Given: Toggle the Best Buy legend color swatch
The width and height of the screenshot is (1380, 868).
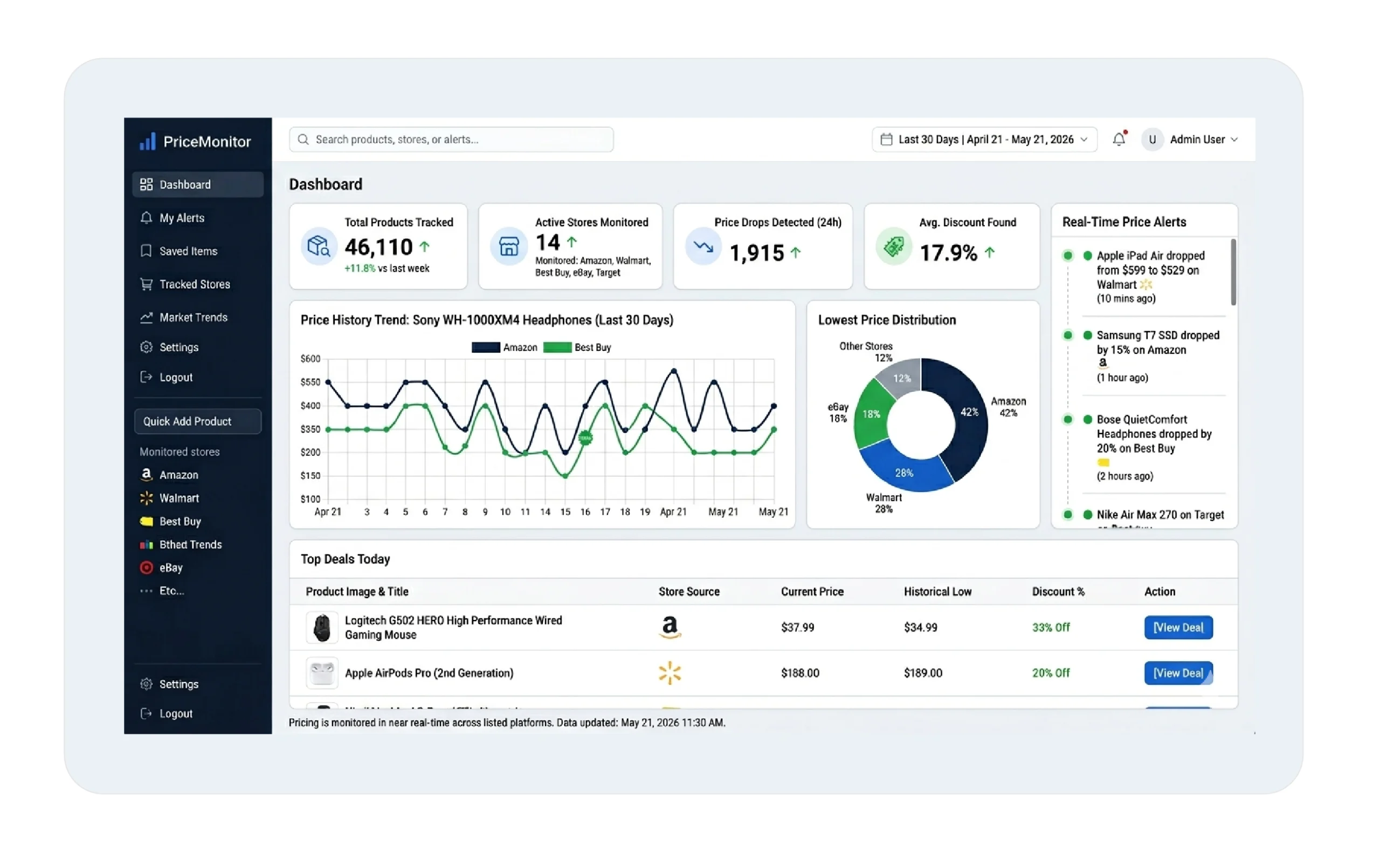Looking at the screenshot, I should (x=557, y=347).
